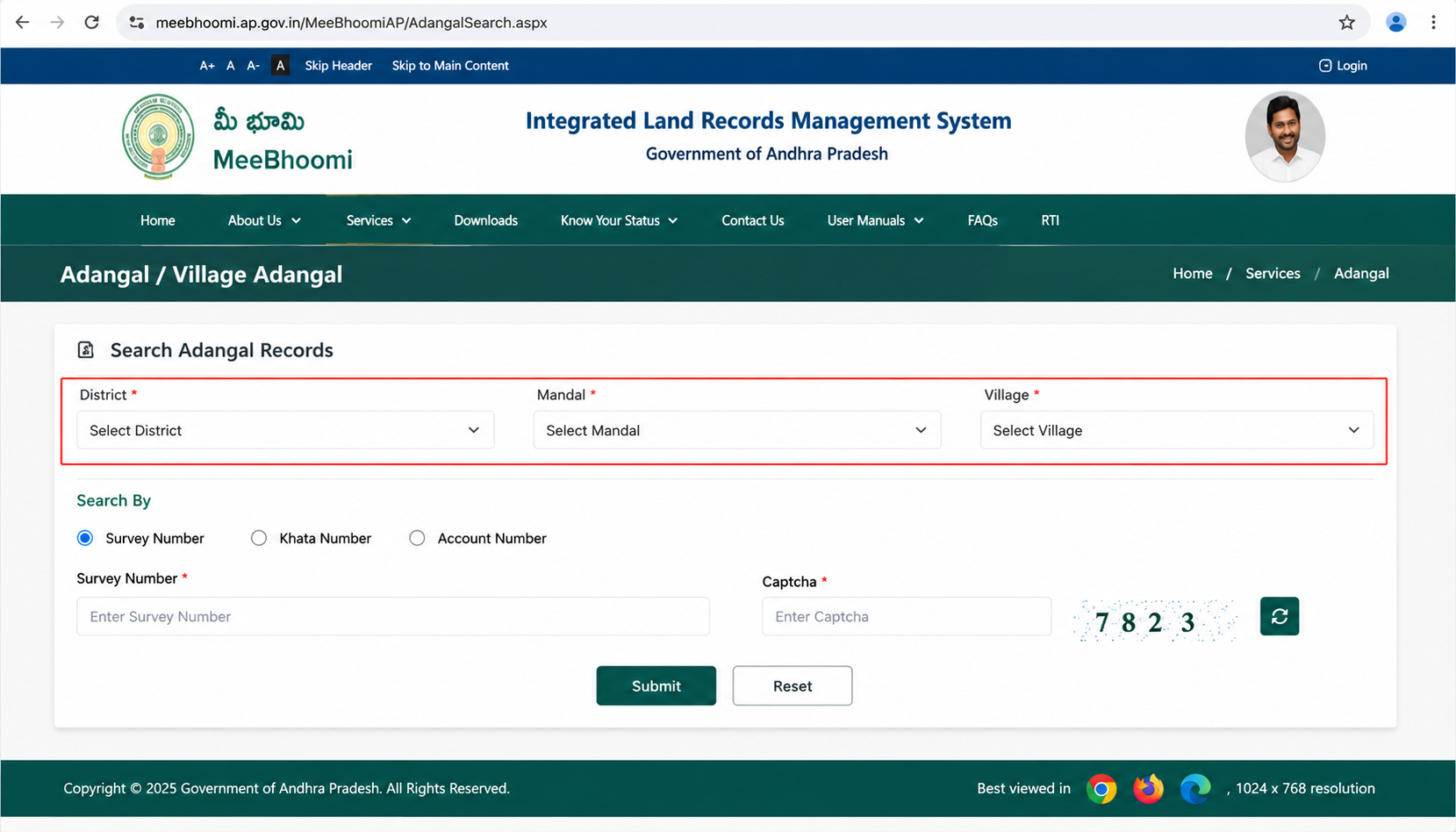Click the copyright 2025 footer text
The width and height of the screenshot is (1456, 832).
[286, 788]
